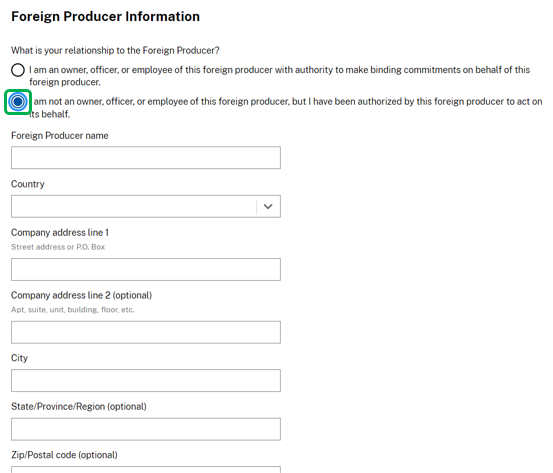Viewport: 553px width, 473px height.
Task: Select the owner, officer, or employee radio button
Action: point(18,70)
